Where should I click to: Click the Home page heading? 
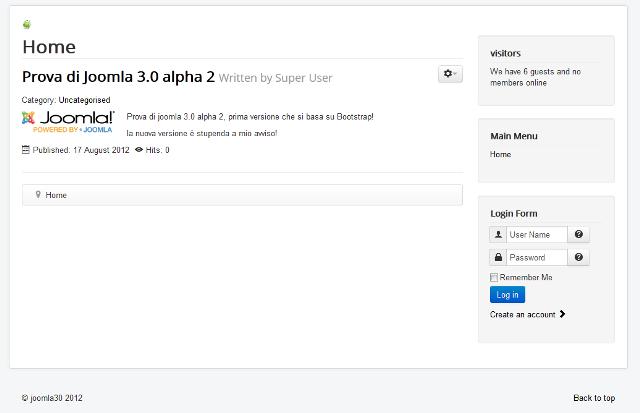coord(49,47)
